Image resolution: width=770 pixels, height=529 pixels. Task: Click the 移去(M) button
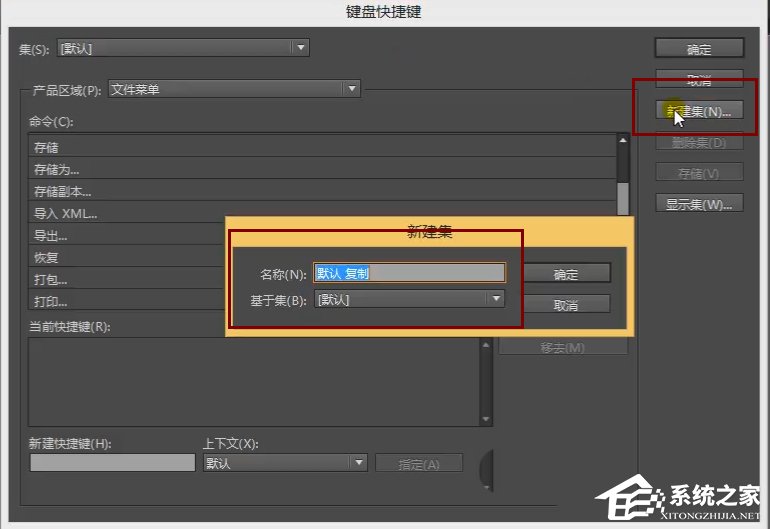563,347
